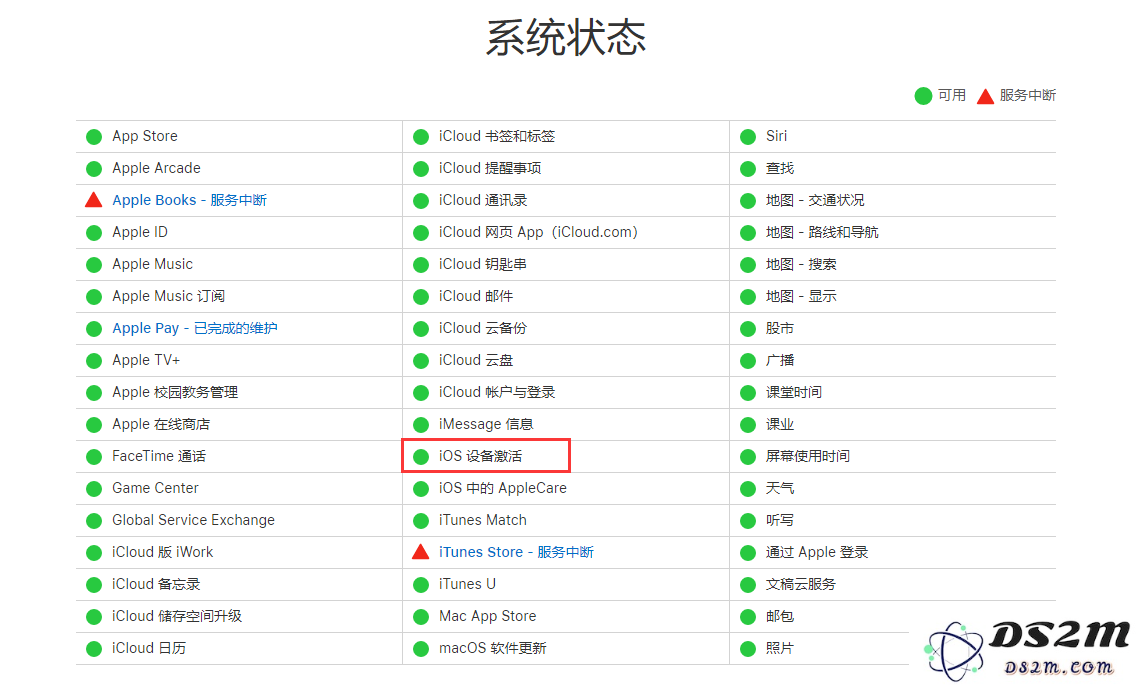The height and width of the screenshot is (685, 1147).
Task: Click the green dot beside 股市
Action: [748, 329]
